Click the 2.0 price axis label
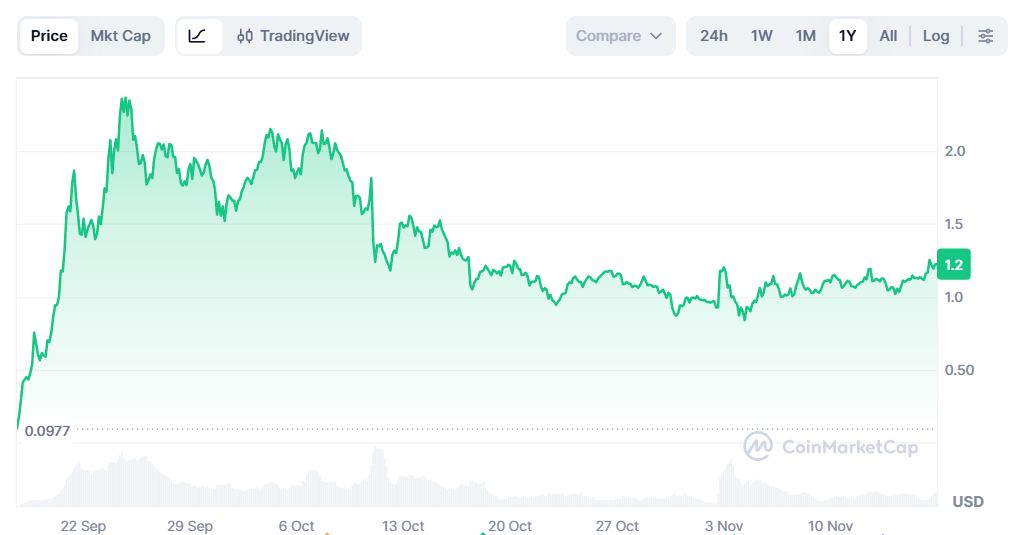Screen dimensions: 1015x535 pos(954,151)
